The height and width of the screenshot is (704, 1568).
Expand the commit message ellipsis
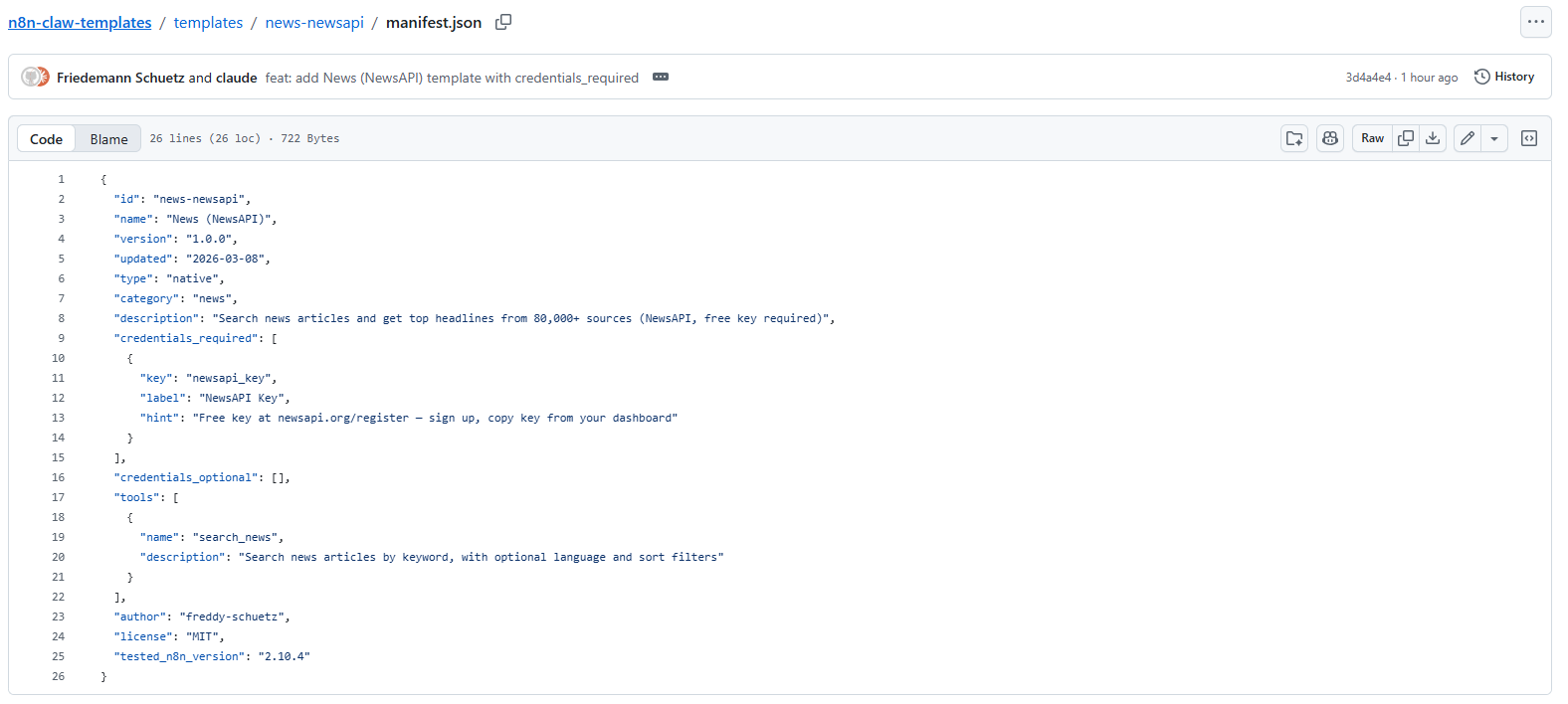tap(661, 77)
